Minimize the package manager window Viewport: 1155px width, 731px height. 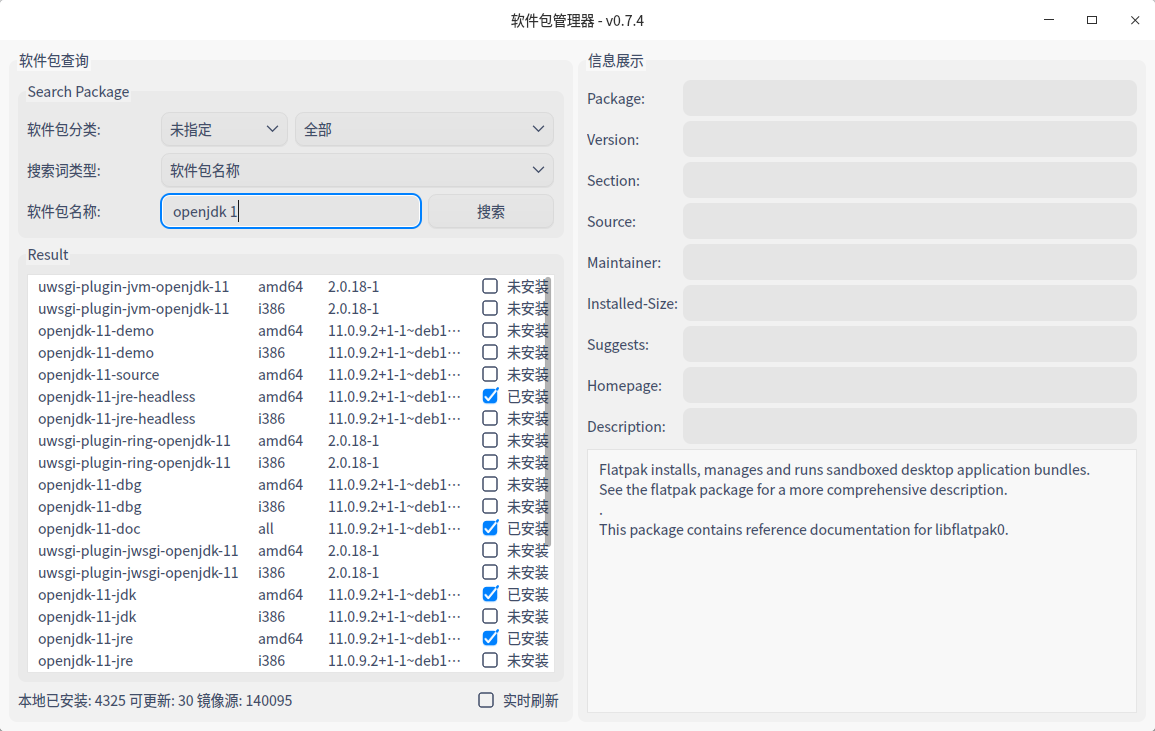click(1049, 20)
